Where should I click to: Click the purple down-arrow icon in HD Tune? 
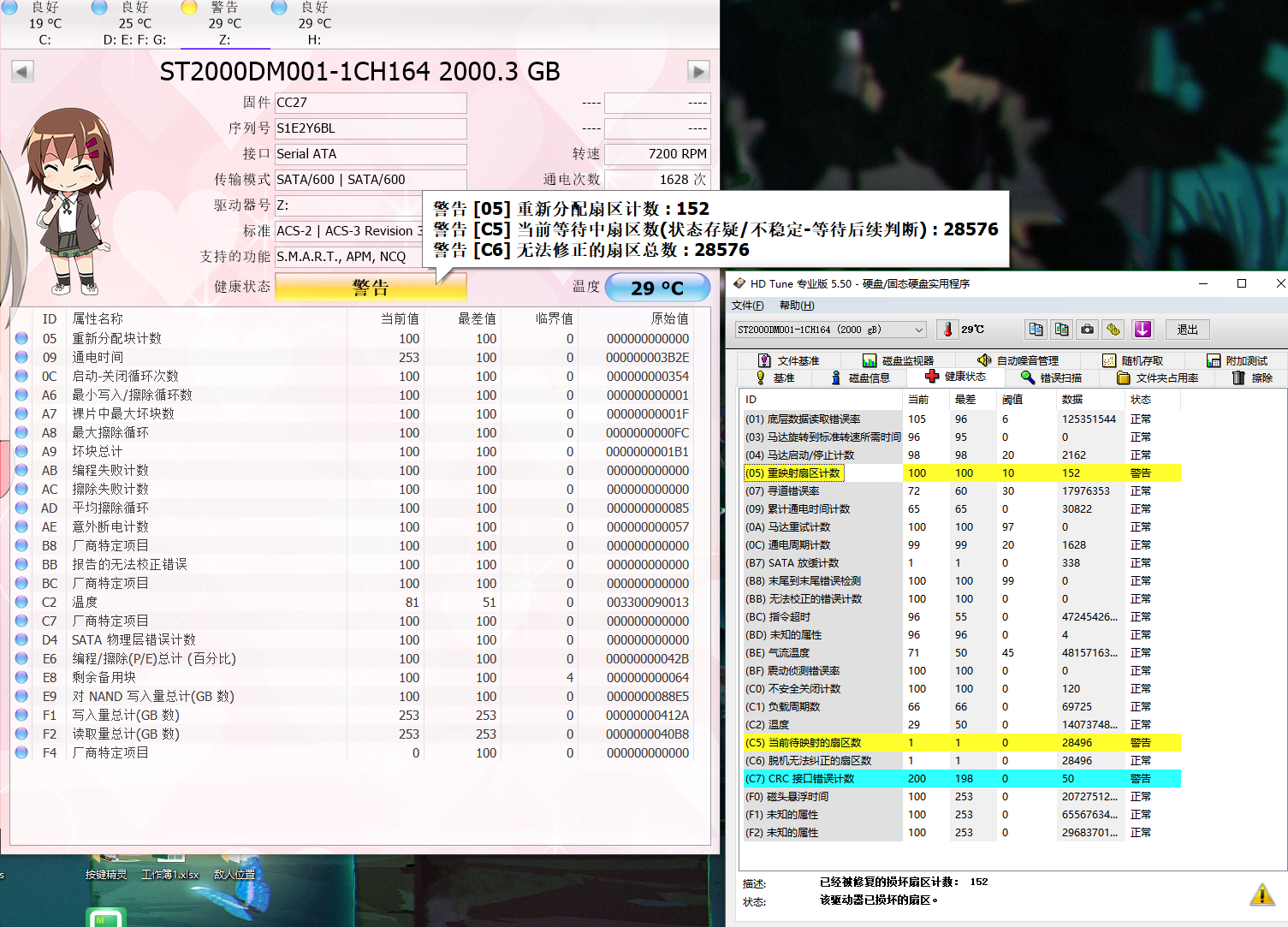click(1143, 330)
